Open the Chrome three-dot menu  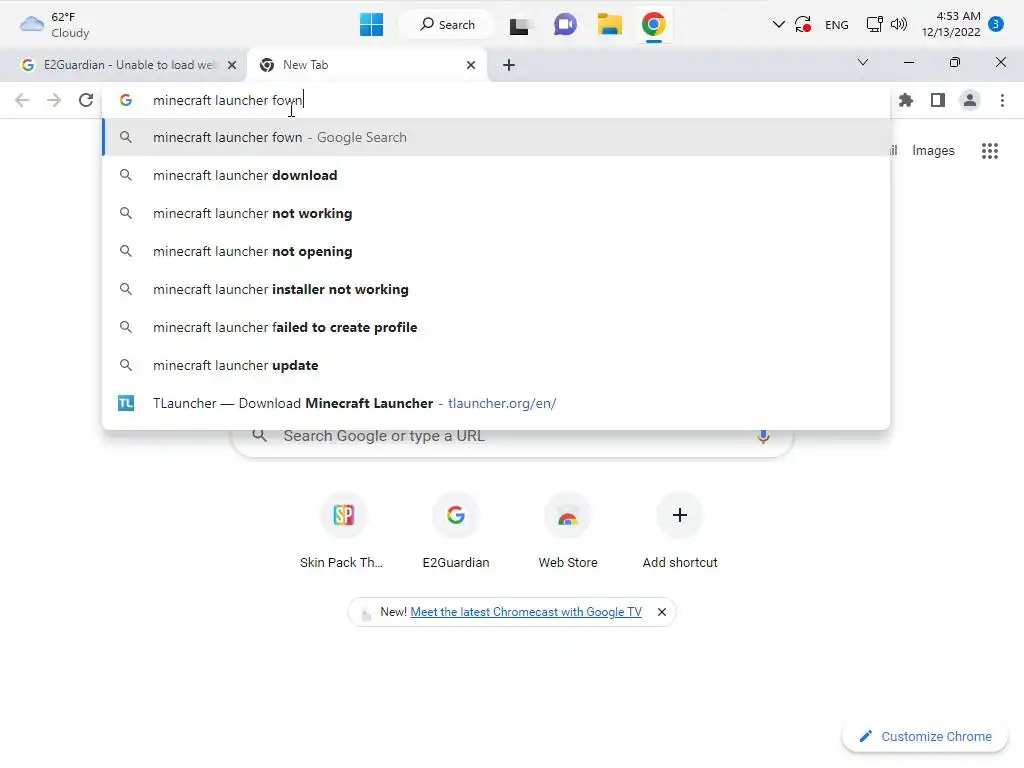[1002, 101]
